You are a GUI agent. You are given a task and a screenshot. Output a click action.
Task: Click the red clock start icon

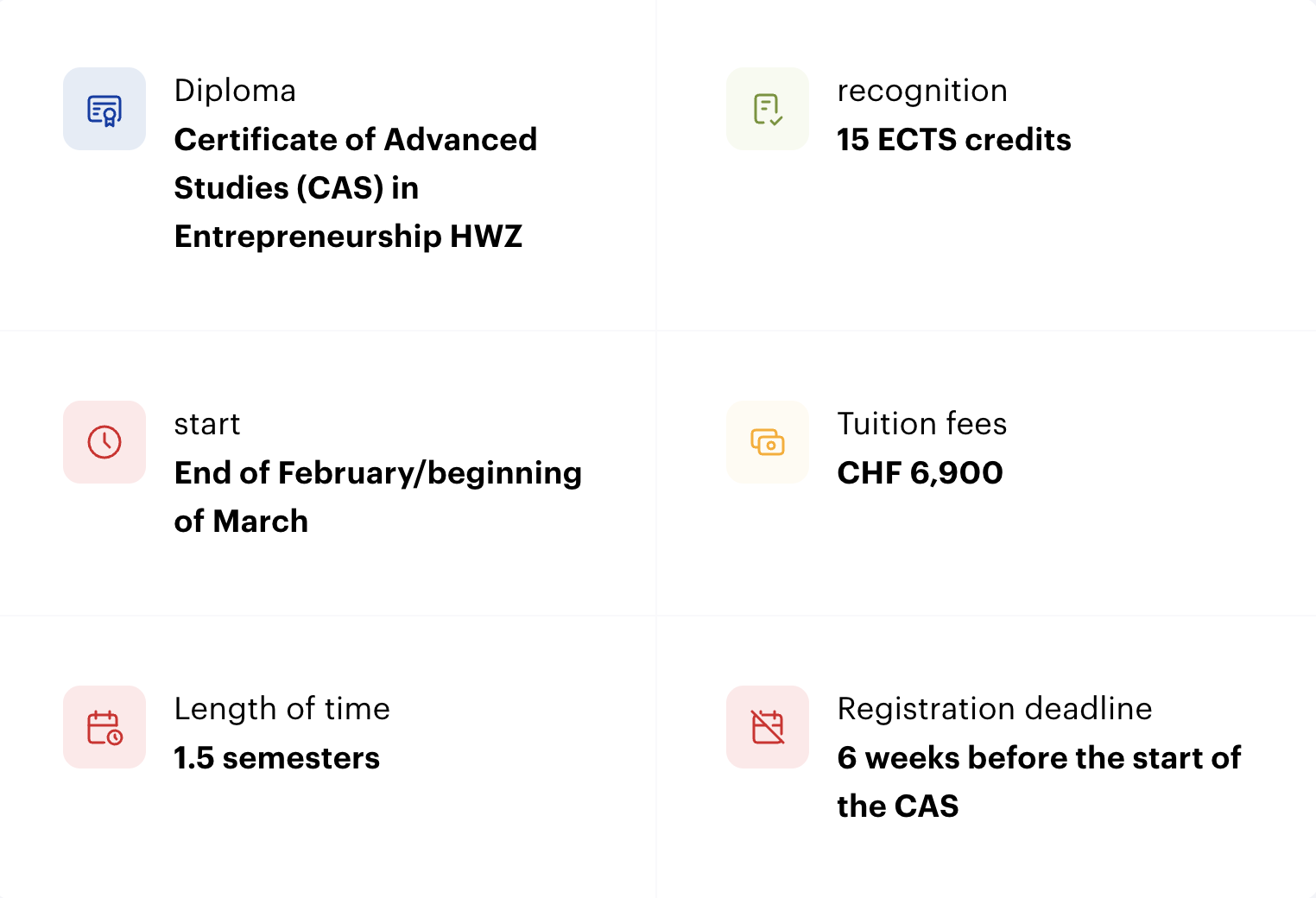(x=104, y=442)
